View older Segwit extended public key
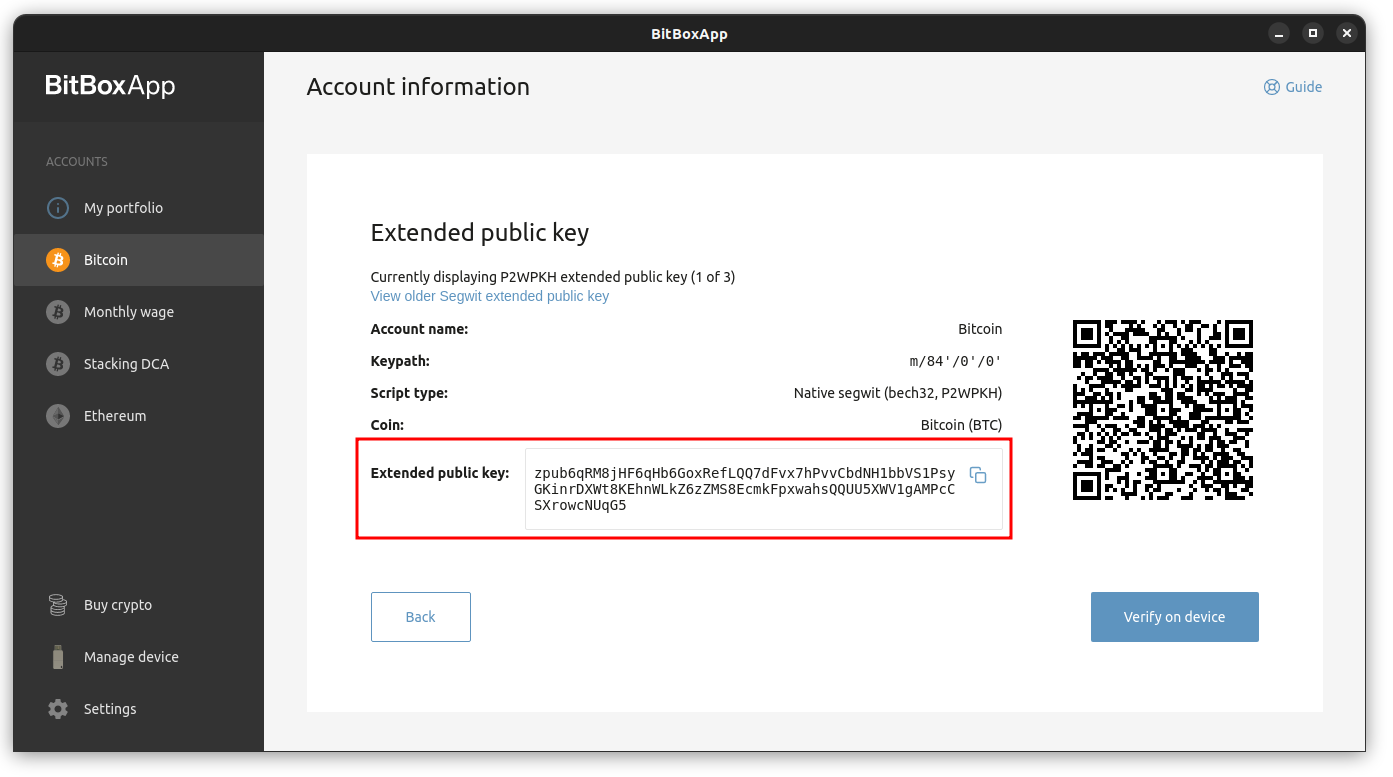 [489, 296]
